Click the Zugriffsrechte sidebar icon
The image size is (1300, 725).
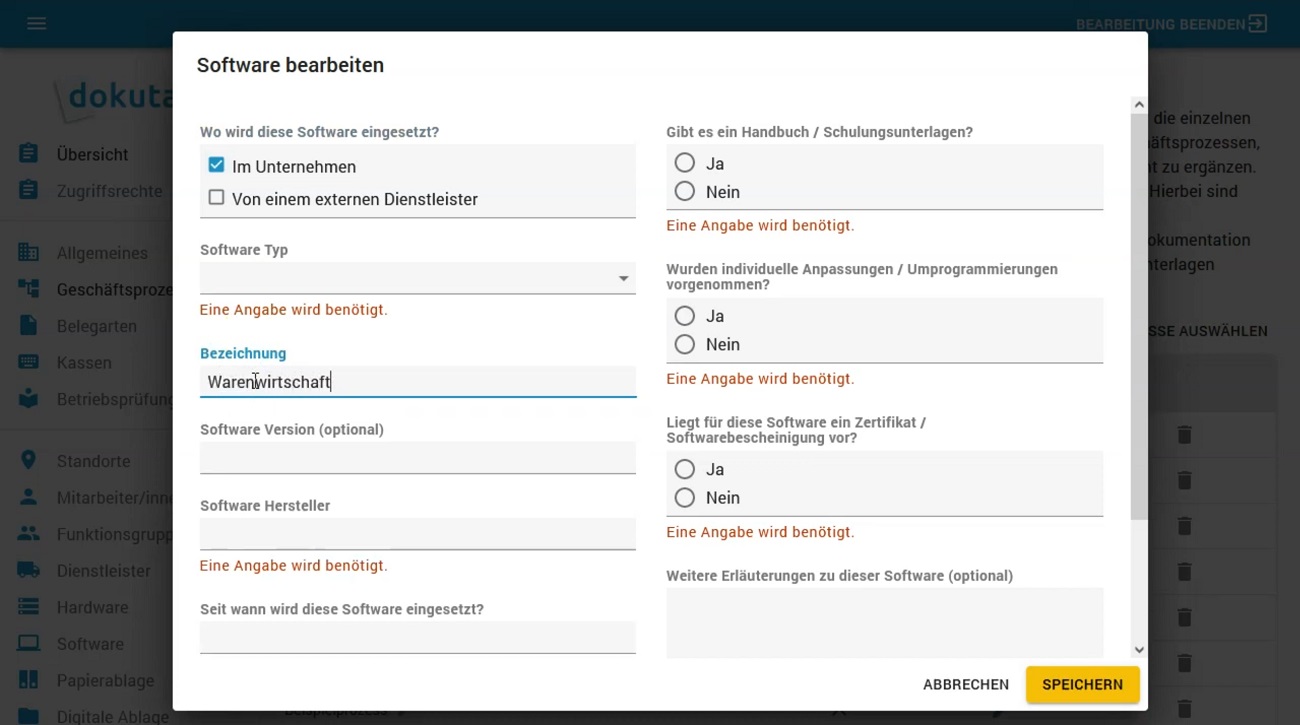[x=29, y=190]
